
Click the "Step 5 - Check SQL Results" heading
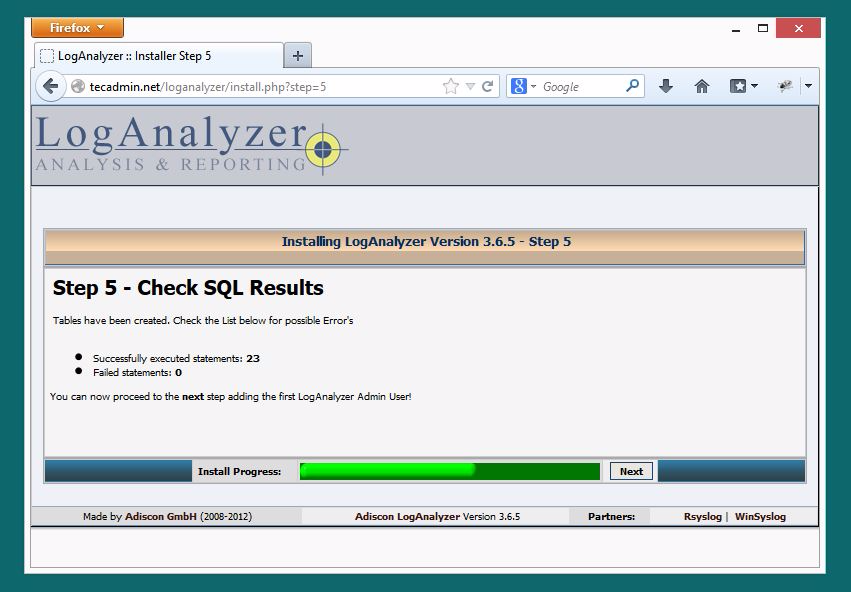(x=188, y=288)
